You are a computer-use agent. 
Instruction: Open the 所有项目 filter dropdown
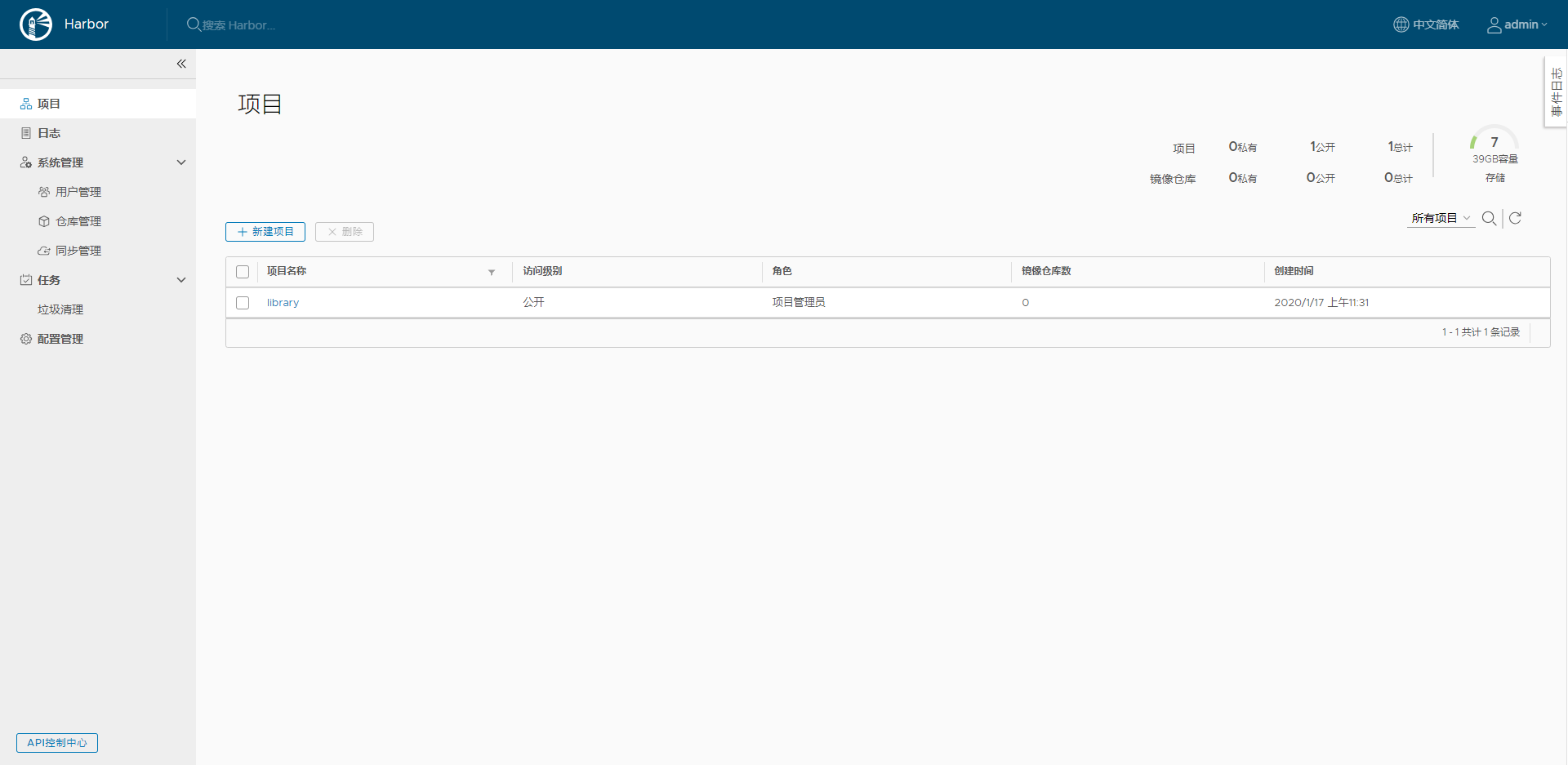(x=1441, y=218)
